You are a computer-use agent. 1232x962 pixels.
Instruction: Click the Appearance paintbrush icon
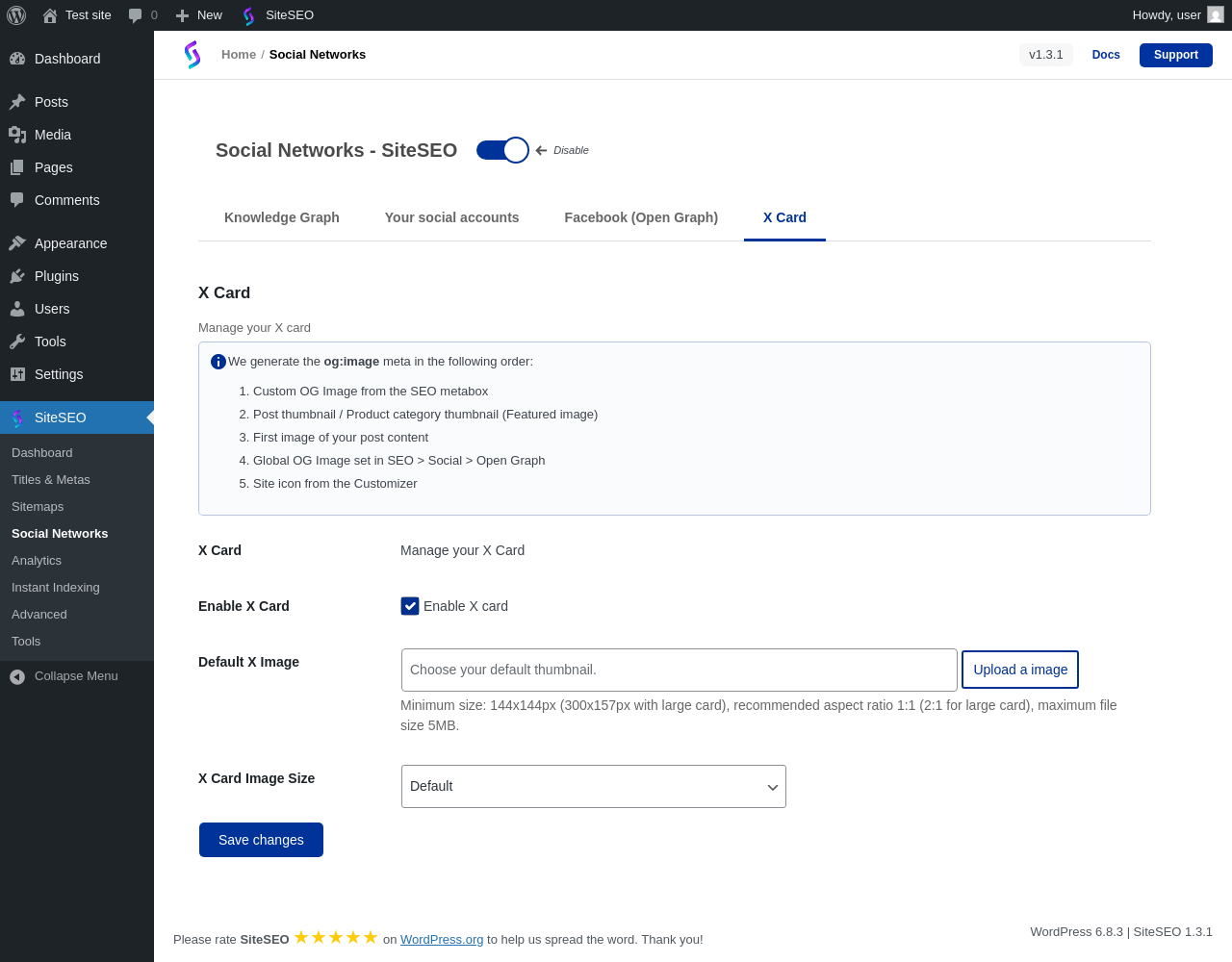(17, 243)
